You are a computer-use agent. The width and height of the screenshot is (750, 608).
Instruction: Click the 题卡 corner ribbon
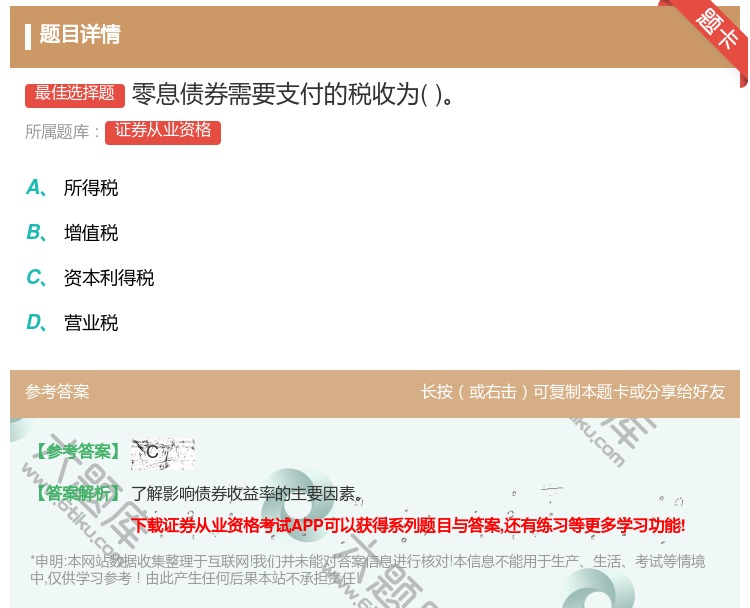pyautogui.click(x=713, y=36)
